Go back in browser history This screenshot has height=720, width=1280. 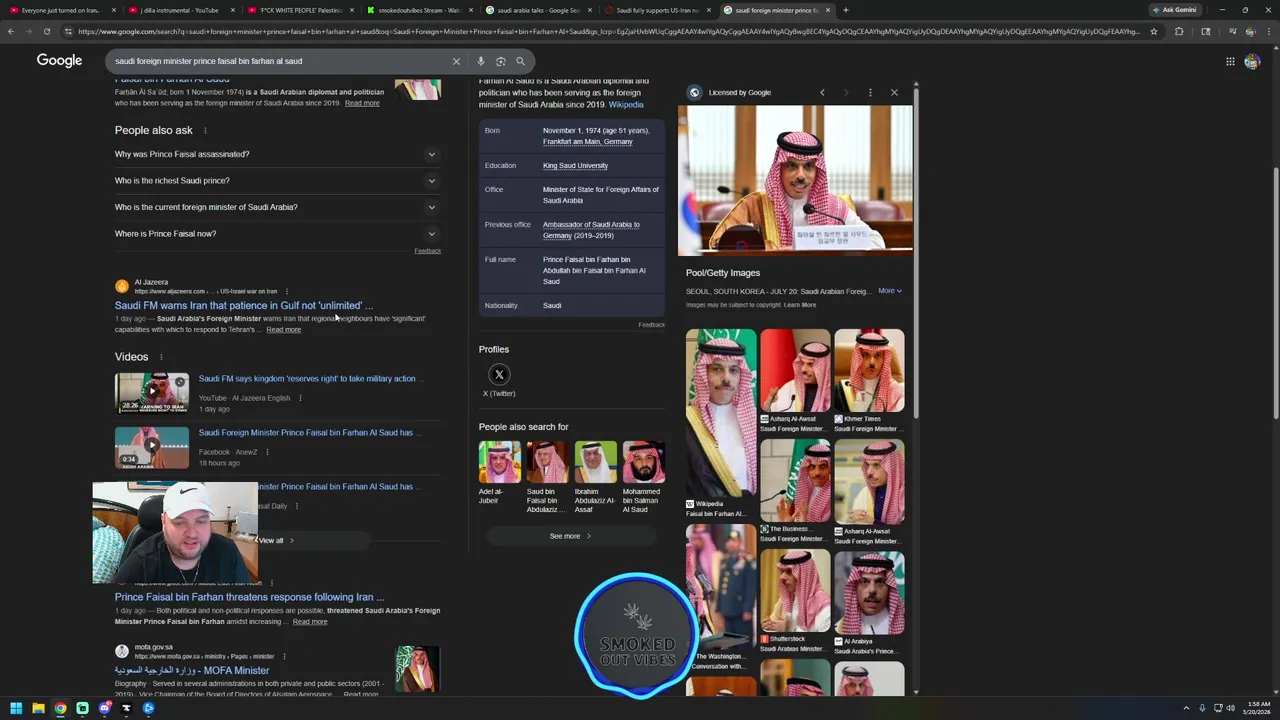(x=11, y=31)
